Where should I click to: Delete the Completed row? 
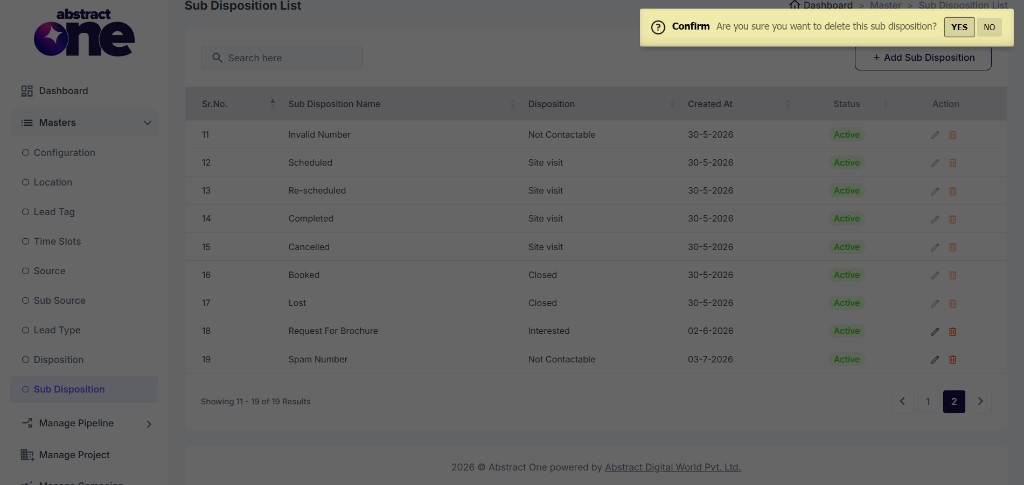[952, 219]
